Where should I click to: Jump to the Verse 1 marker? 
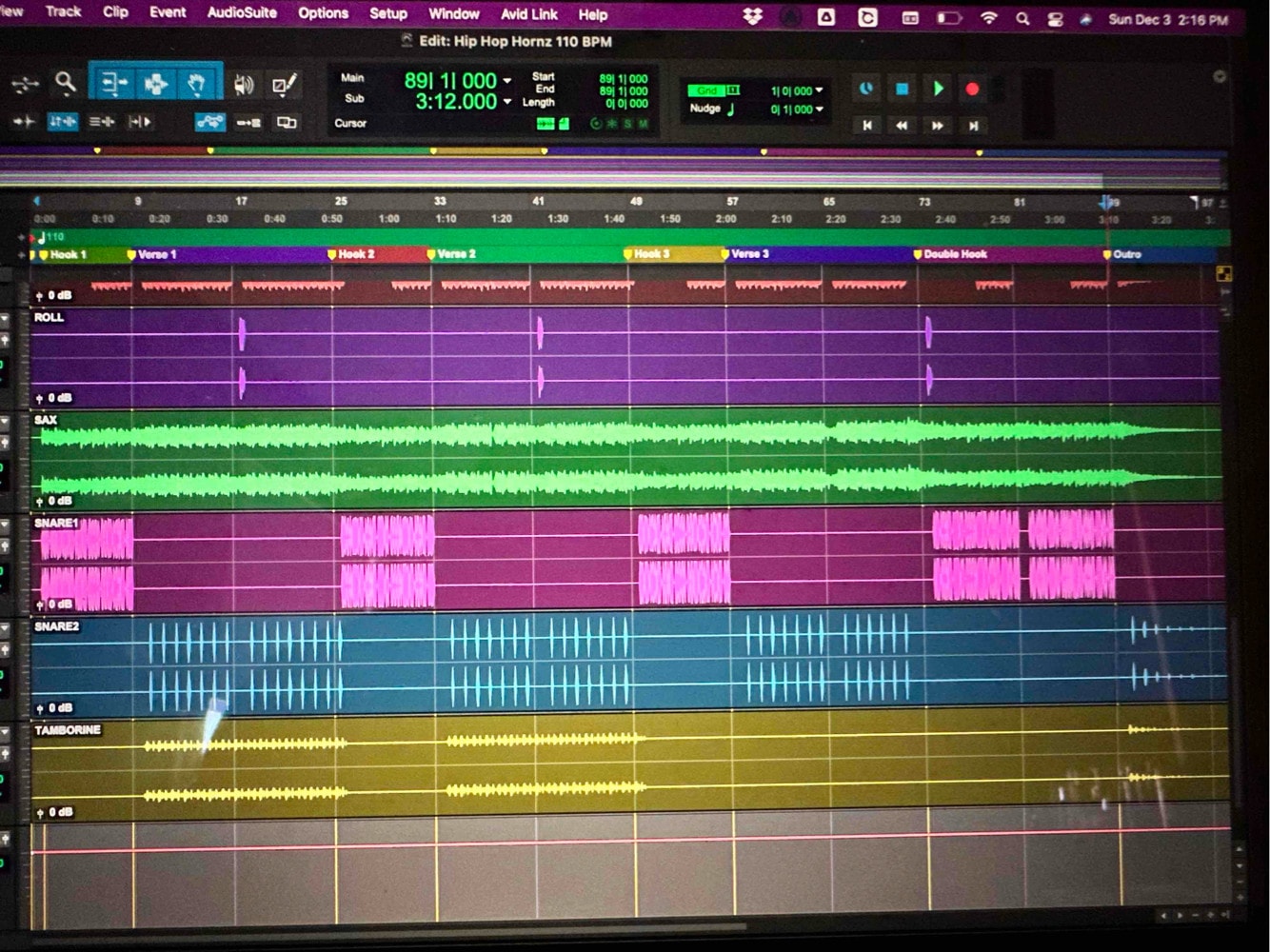152,255
